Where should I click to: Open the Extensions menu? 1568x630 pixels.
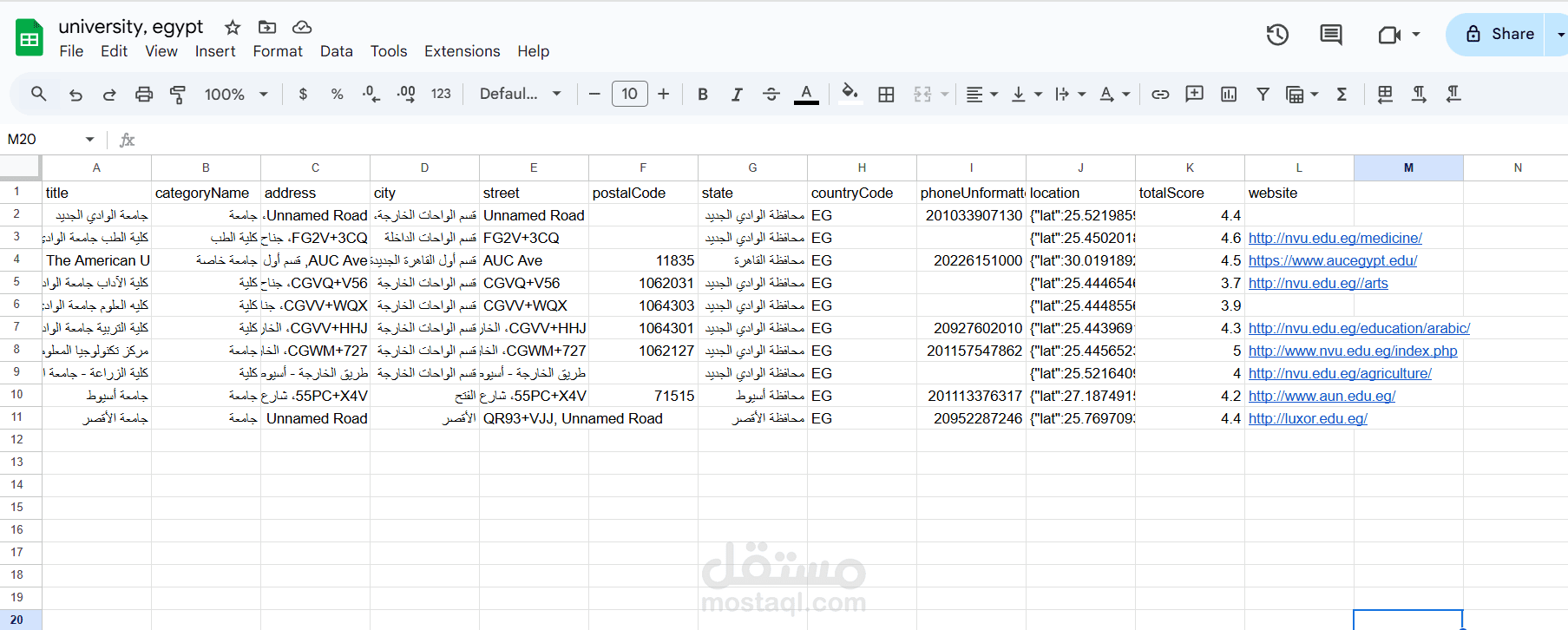click(463, 51)
